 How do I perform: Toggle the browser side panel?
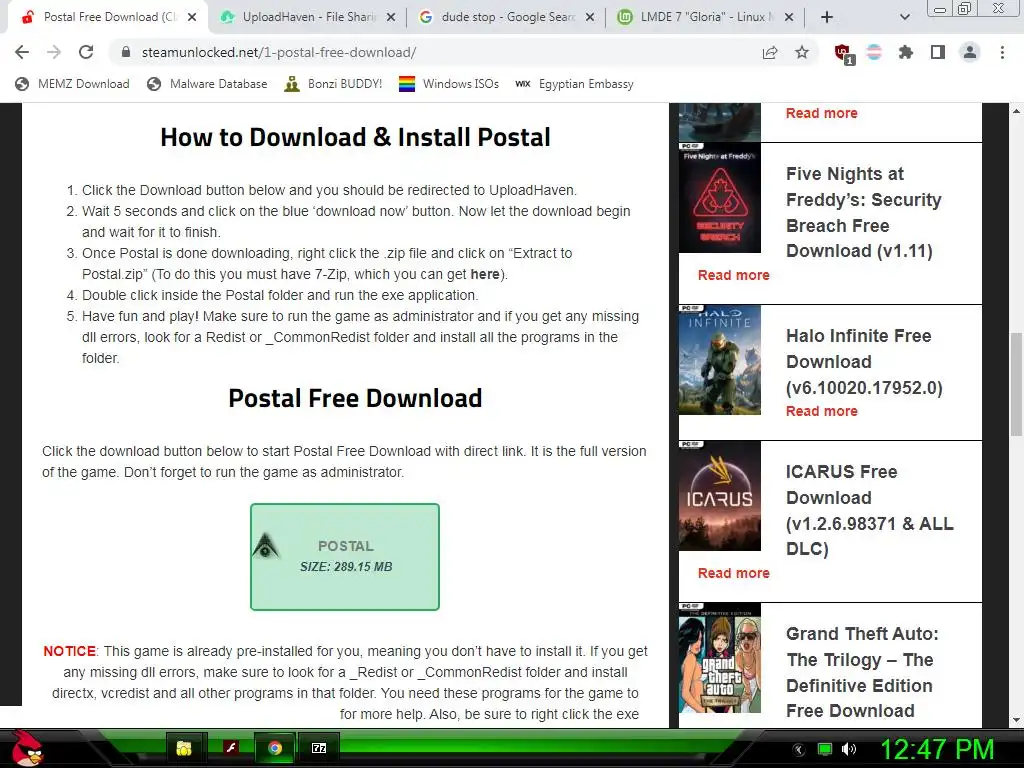pyautogui.click(x=938, y=52)
